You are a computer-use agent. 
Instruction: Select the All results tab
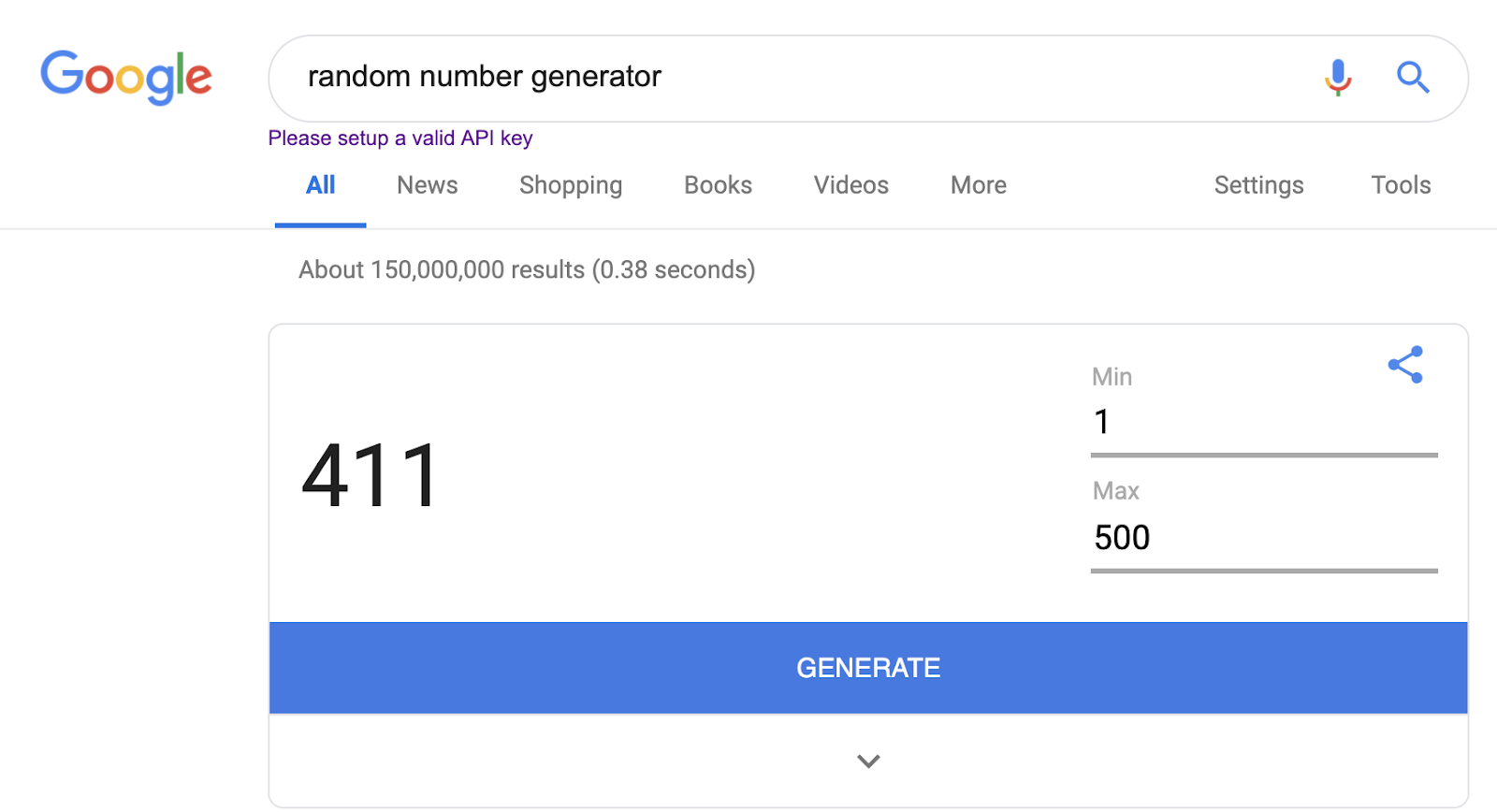(320, 185)
